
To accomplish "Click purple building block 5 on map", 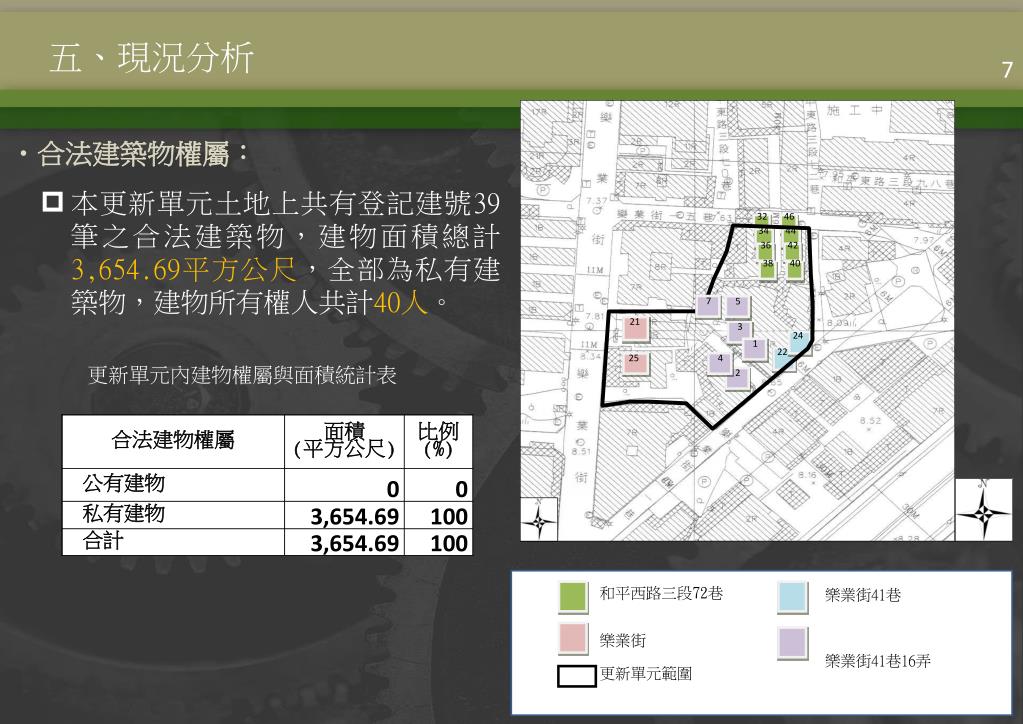I will click(x=738, y=306).
